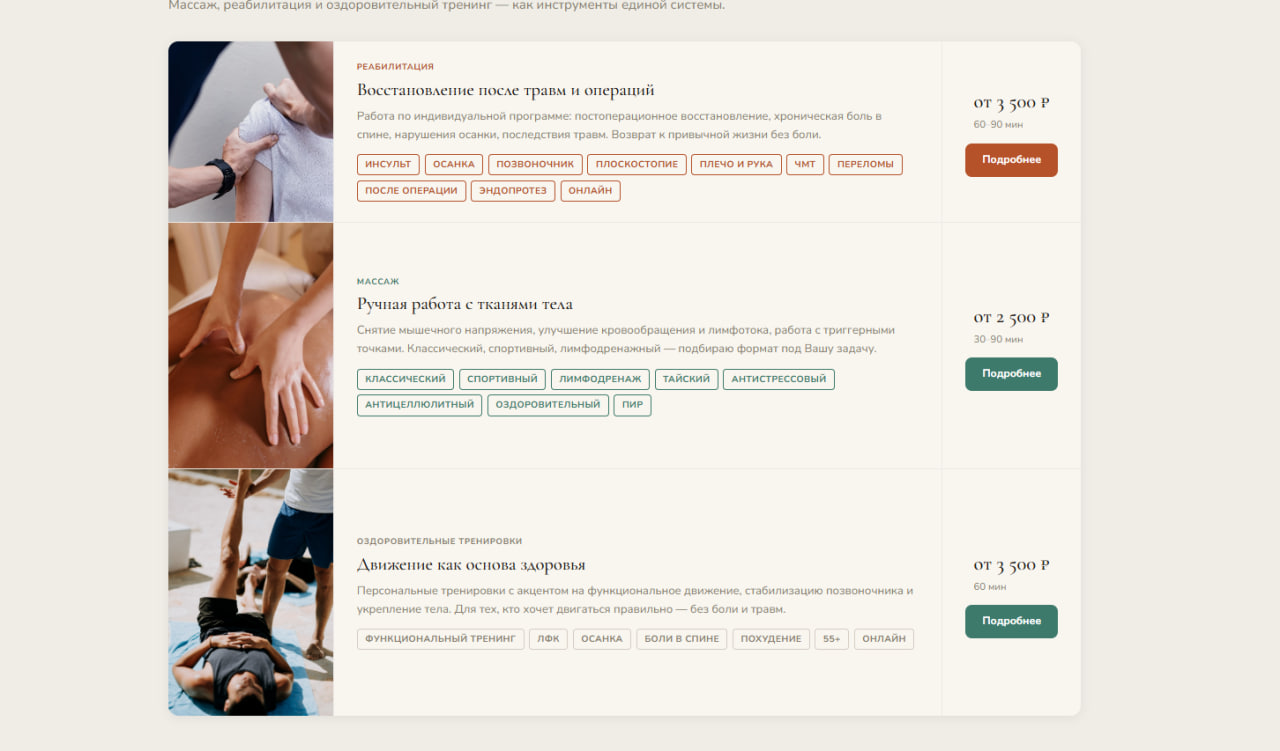Image resolution: width=1280 pixels, height=751 pixels.
Task: Choose the ПОХУДЕНИЕ tag
Action: pyautogui.click(x=771, y=639)
